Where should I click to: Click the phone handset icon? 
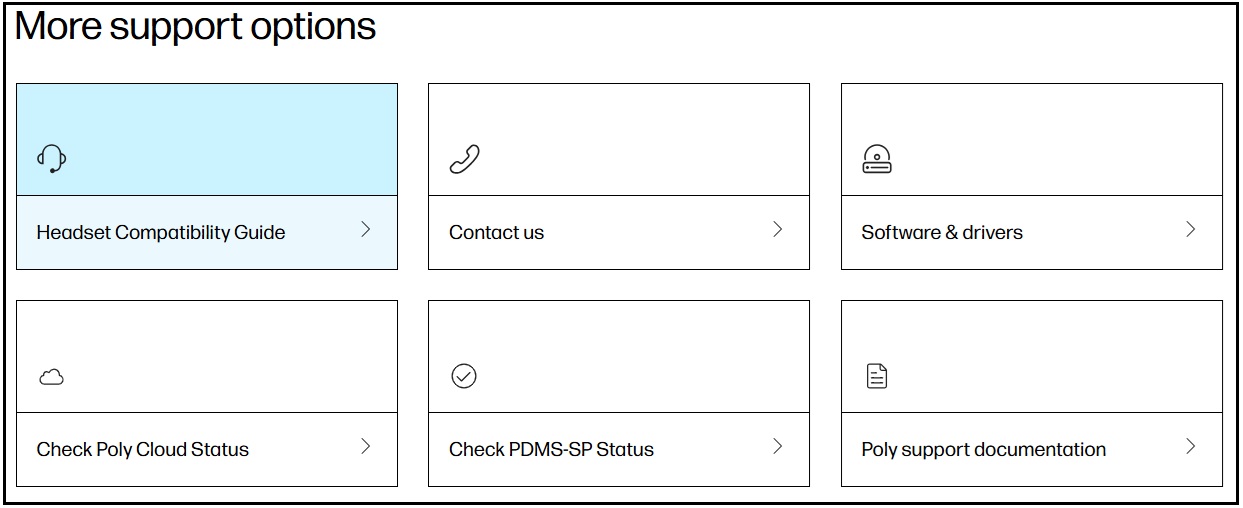click(464, 159)
